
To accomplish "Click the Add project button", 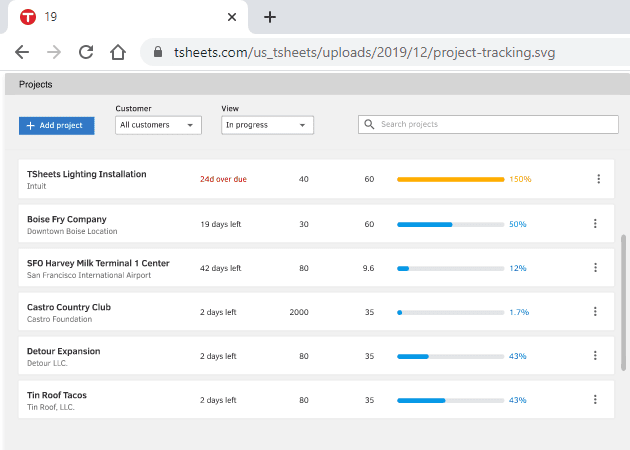I will tap(57, 126).
